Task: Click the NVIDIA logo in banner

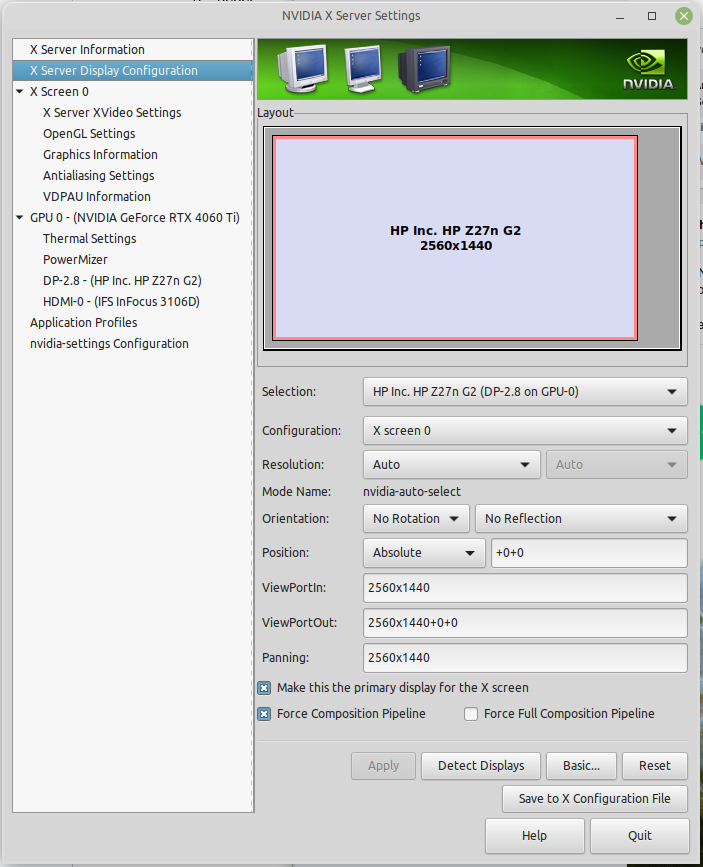Action: [x=648, y=70]
